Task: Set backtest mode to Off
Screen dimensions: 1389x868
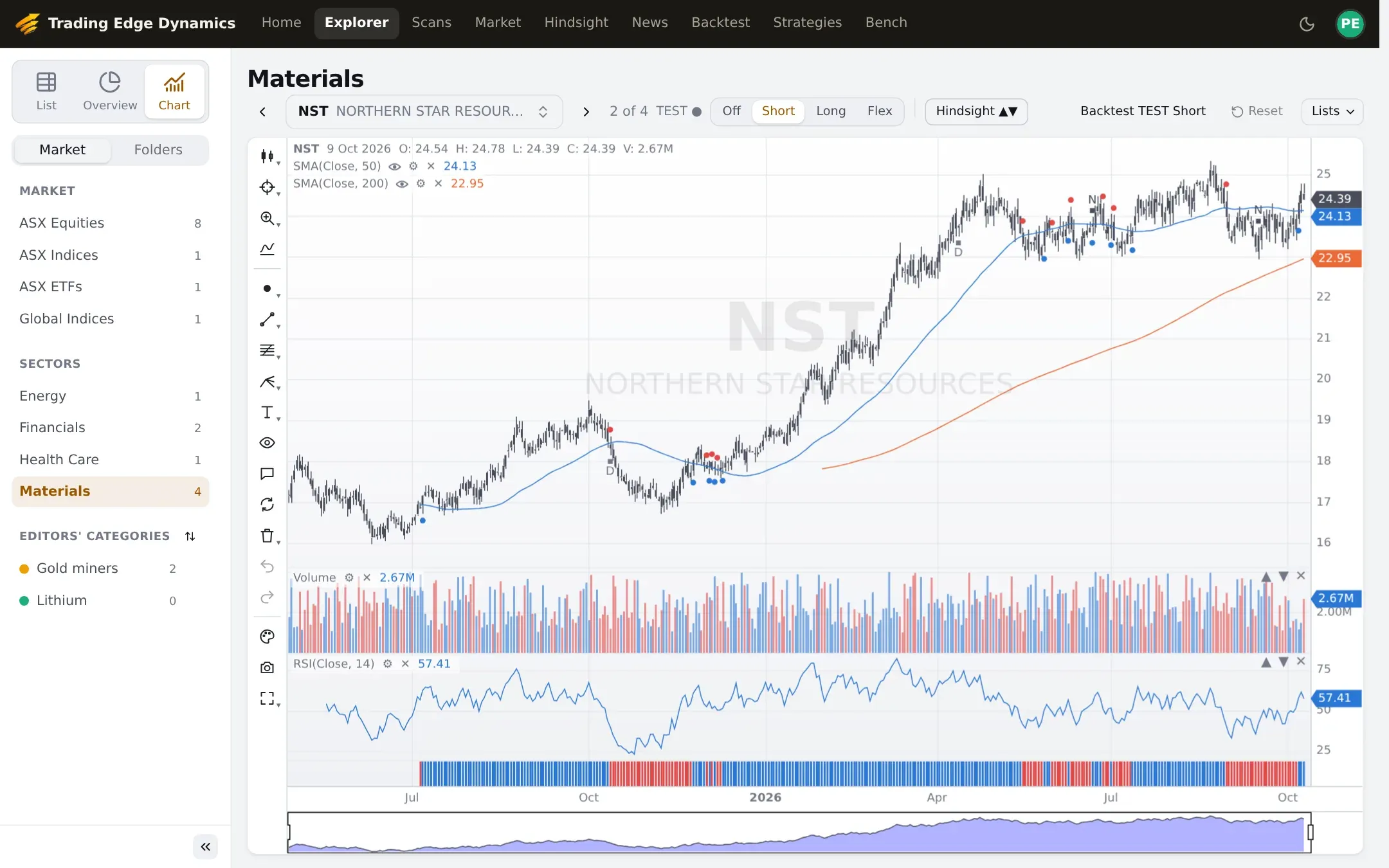Action: pyautogui.click(x=731, y=111)
